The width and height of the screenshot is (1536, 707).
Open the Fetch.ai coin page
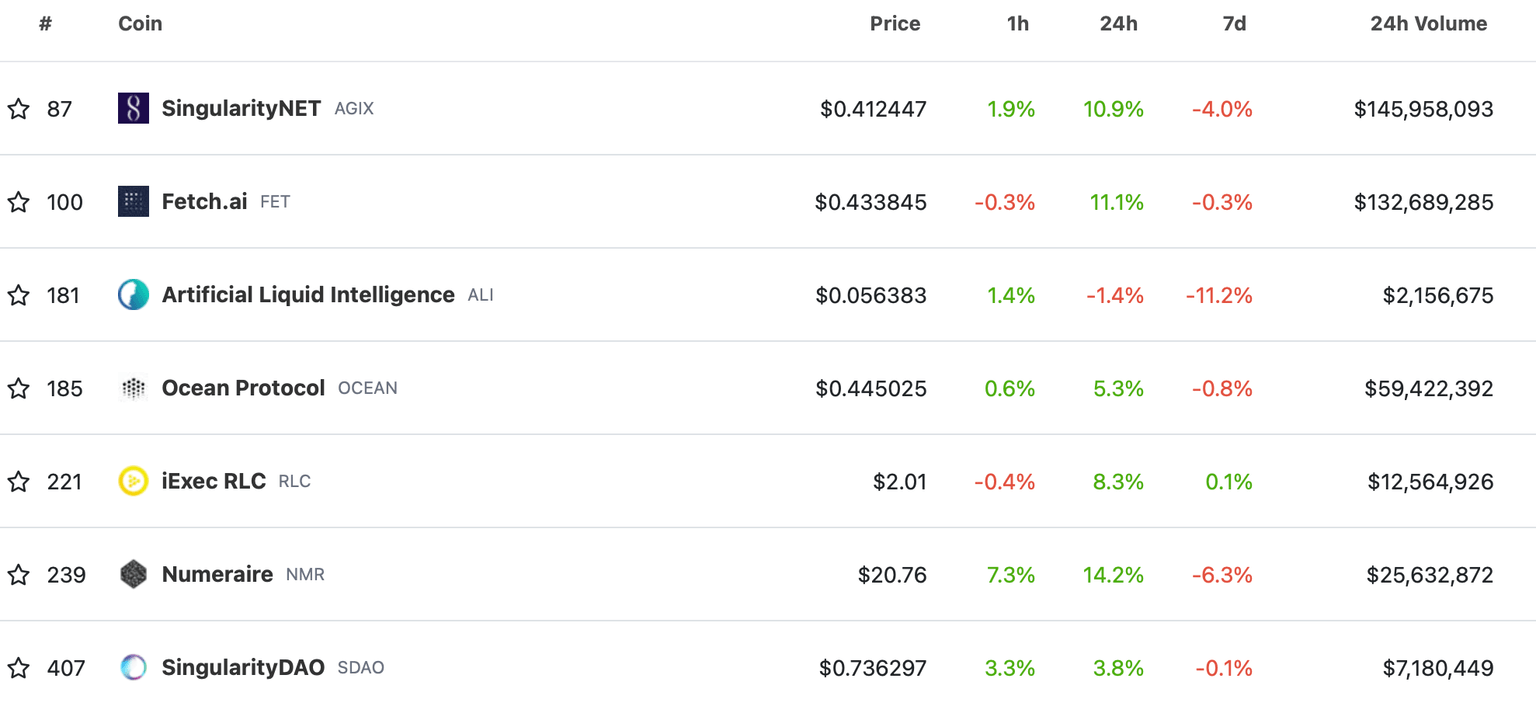pyautogui.click(x=204, y=201)
